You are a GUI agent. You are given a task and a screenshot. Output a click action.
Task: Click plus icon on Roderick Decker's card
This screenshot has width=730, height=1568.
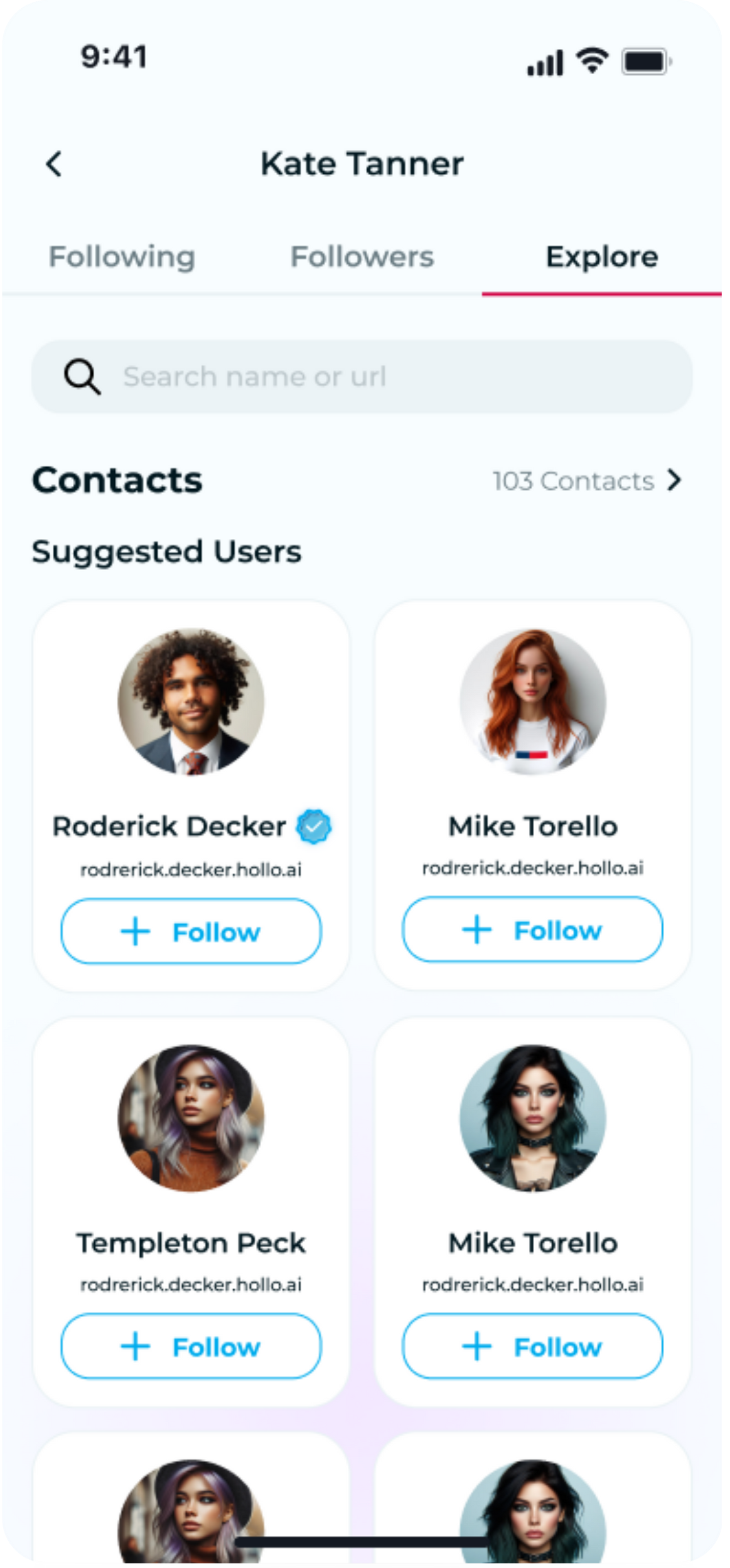tap(135, 931)
